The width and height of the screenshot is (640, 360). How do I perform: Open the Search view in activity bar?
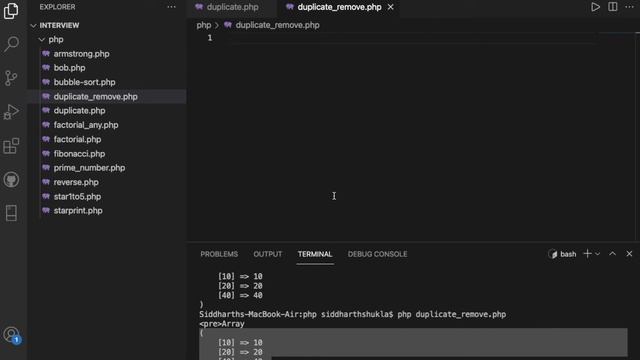tap(11, 44)
